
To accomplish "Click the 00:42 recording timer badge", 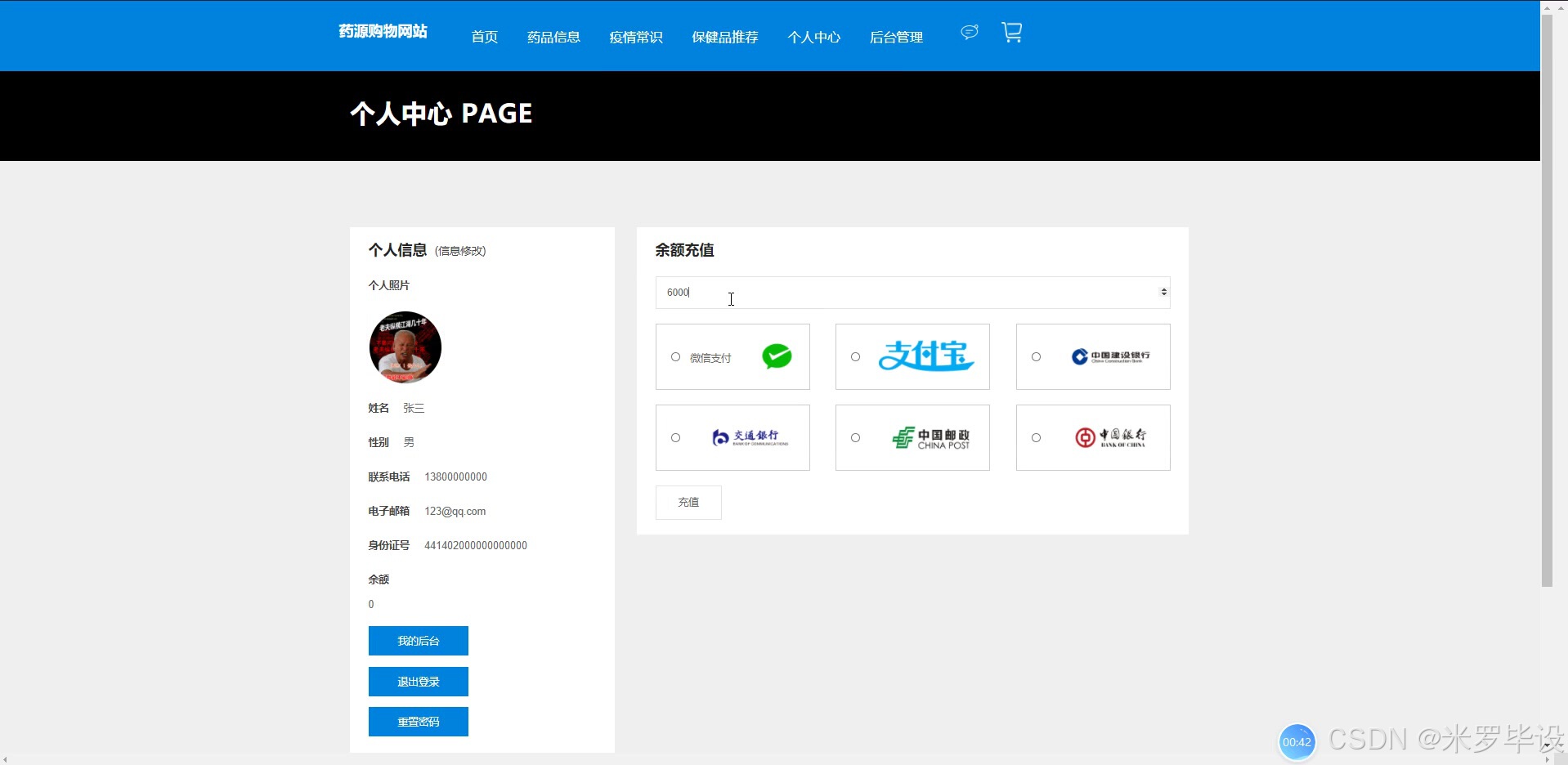I will click(1297, 742).
